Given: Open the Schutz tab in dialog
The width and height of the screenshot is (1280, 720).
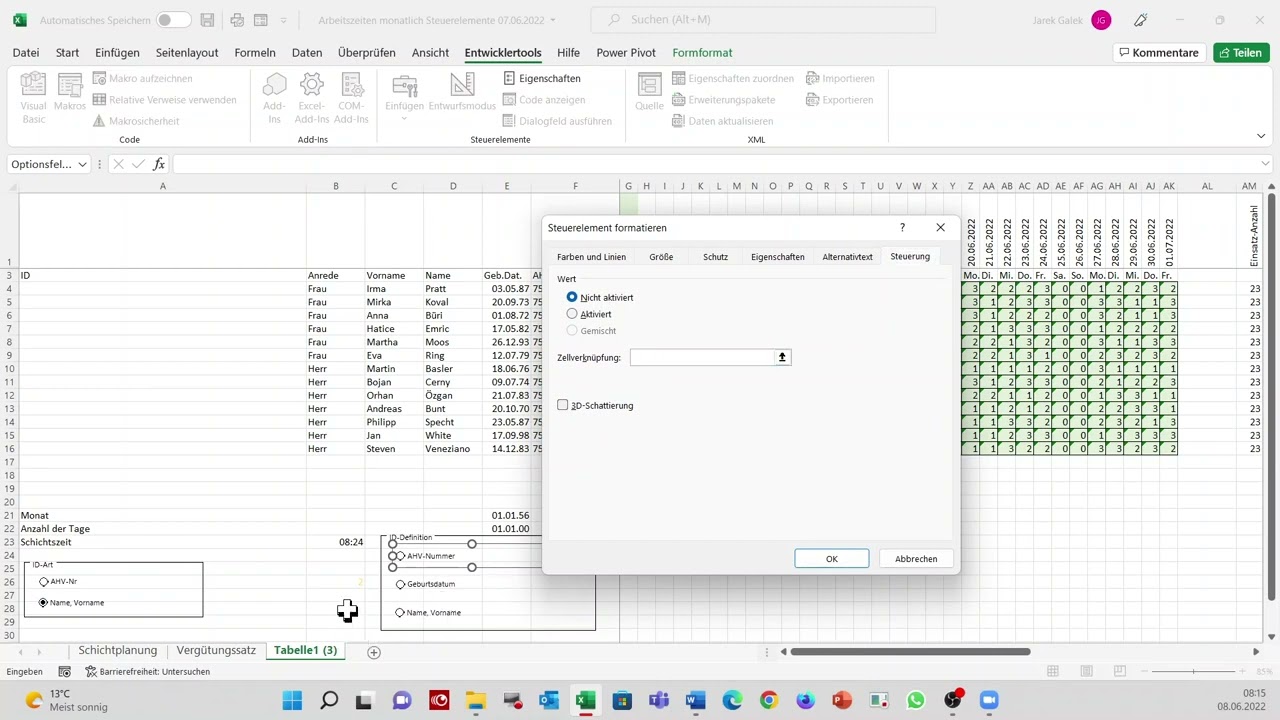Looking at the screenshot, I should [715, 257].
